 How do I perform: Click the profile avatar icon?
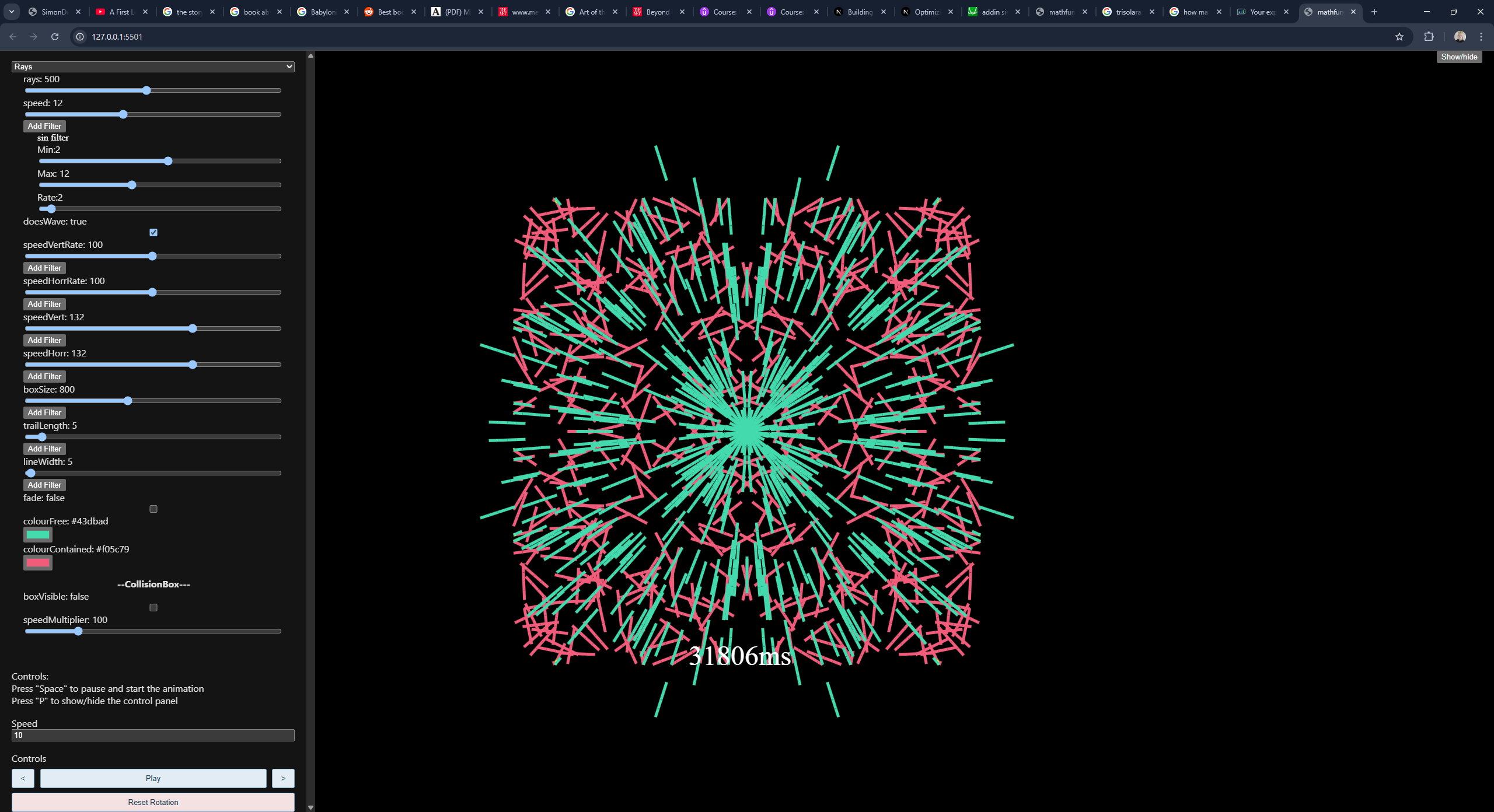coord(1460,37)
